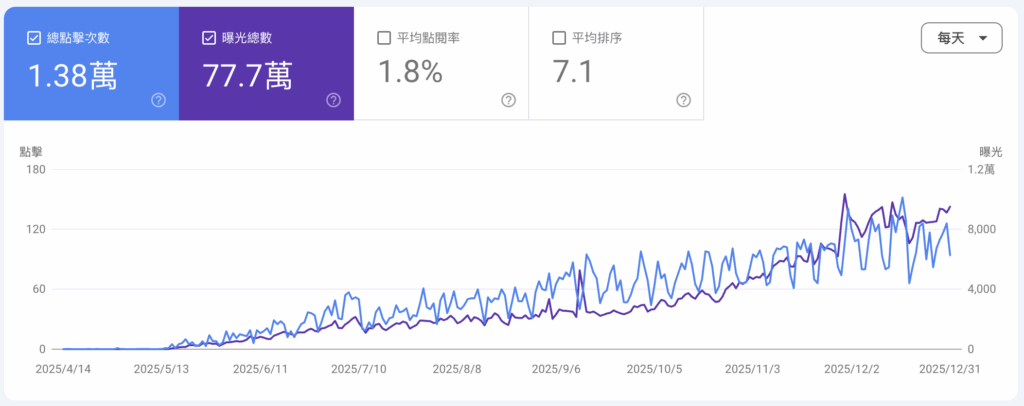The width and height of the screenshot is (1024, 406).
Task: Click the 77.7萬 total impressions value
Action: (x=247, y=75)
